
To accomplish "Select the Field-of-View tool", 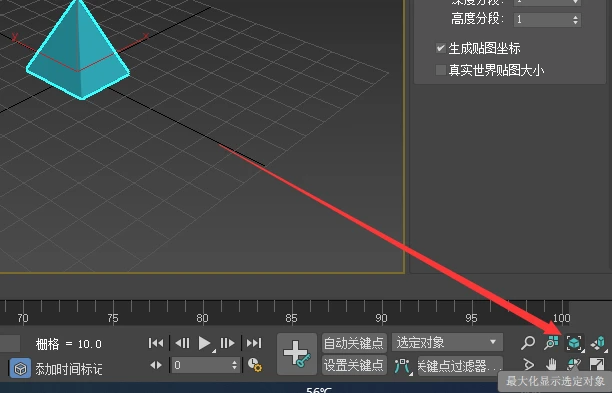I will tap(528, 365).
